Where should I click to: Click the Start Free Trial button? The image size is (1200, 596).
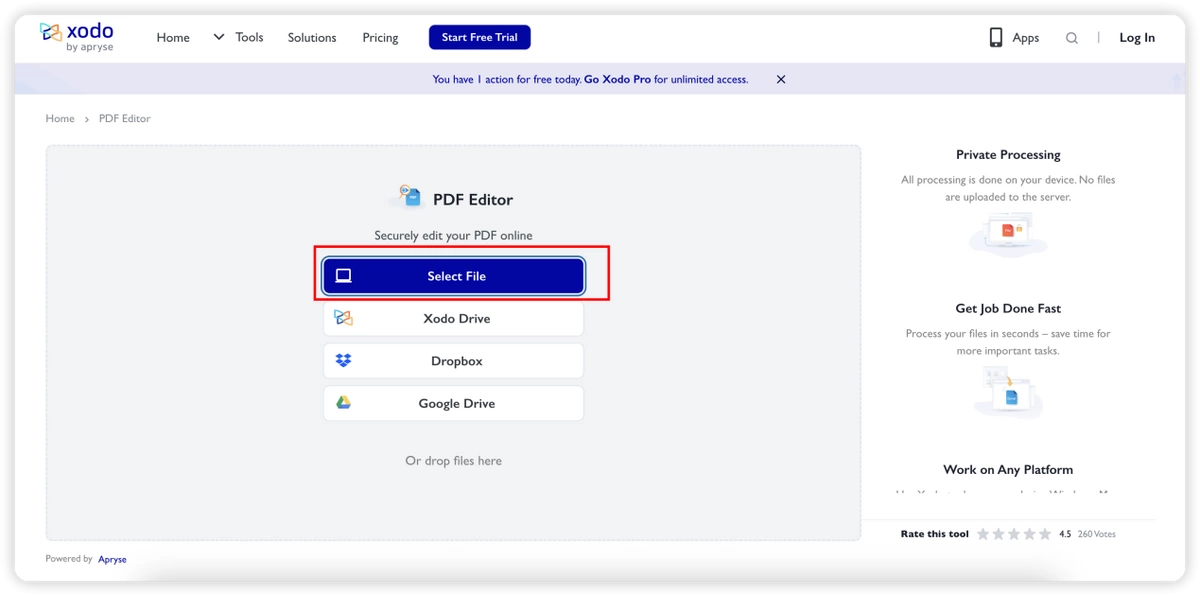tap(480, 37)
